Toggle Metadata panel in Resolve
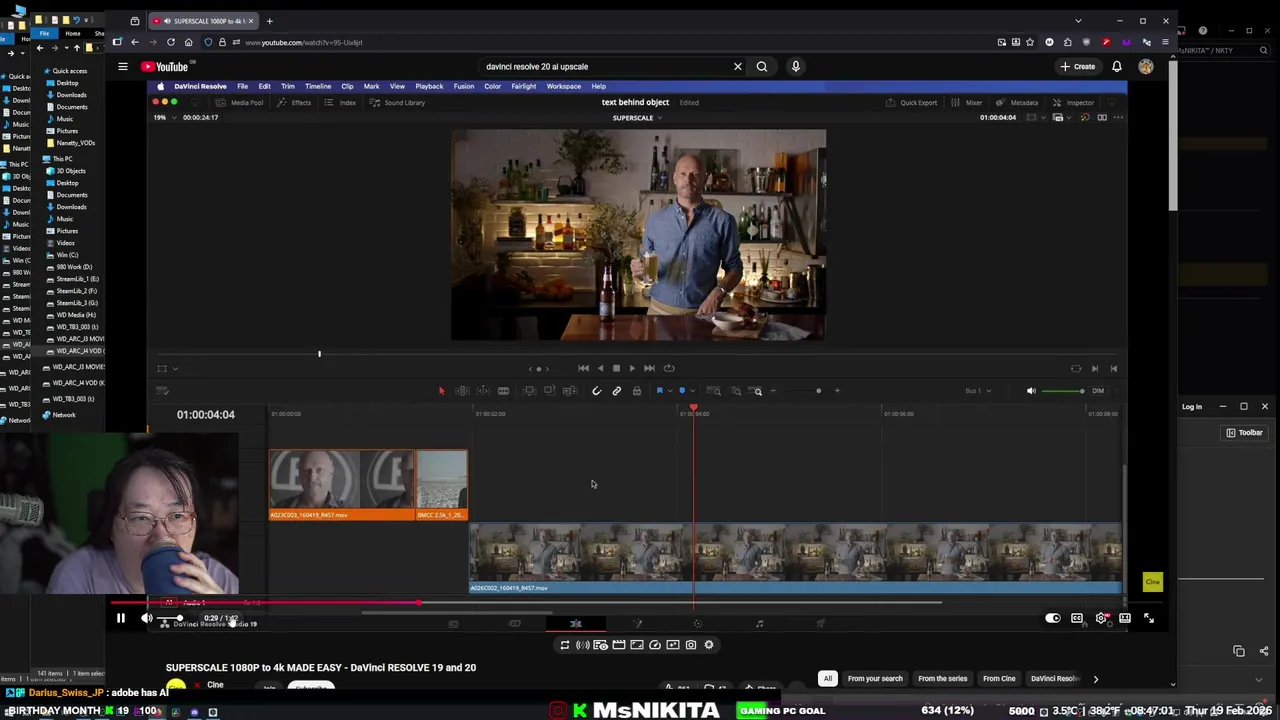 pos(1017,103)
